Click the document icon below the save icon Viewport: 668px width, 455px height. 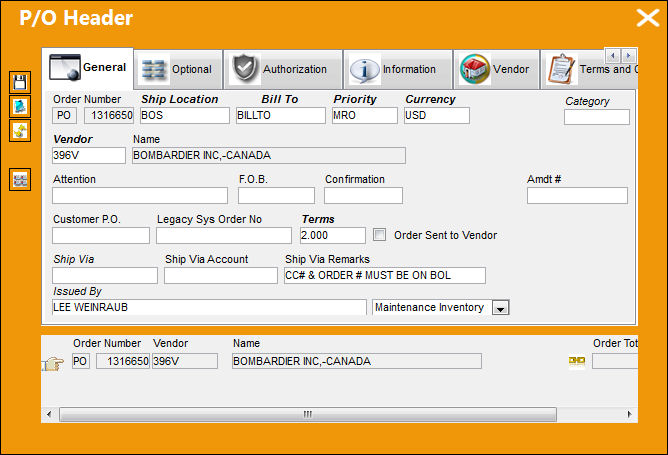20,107
